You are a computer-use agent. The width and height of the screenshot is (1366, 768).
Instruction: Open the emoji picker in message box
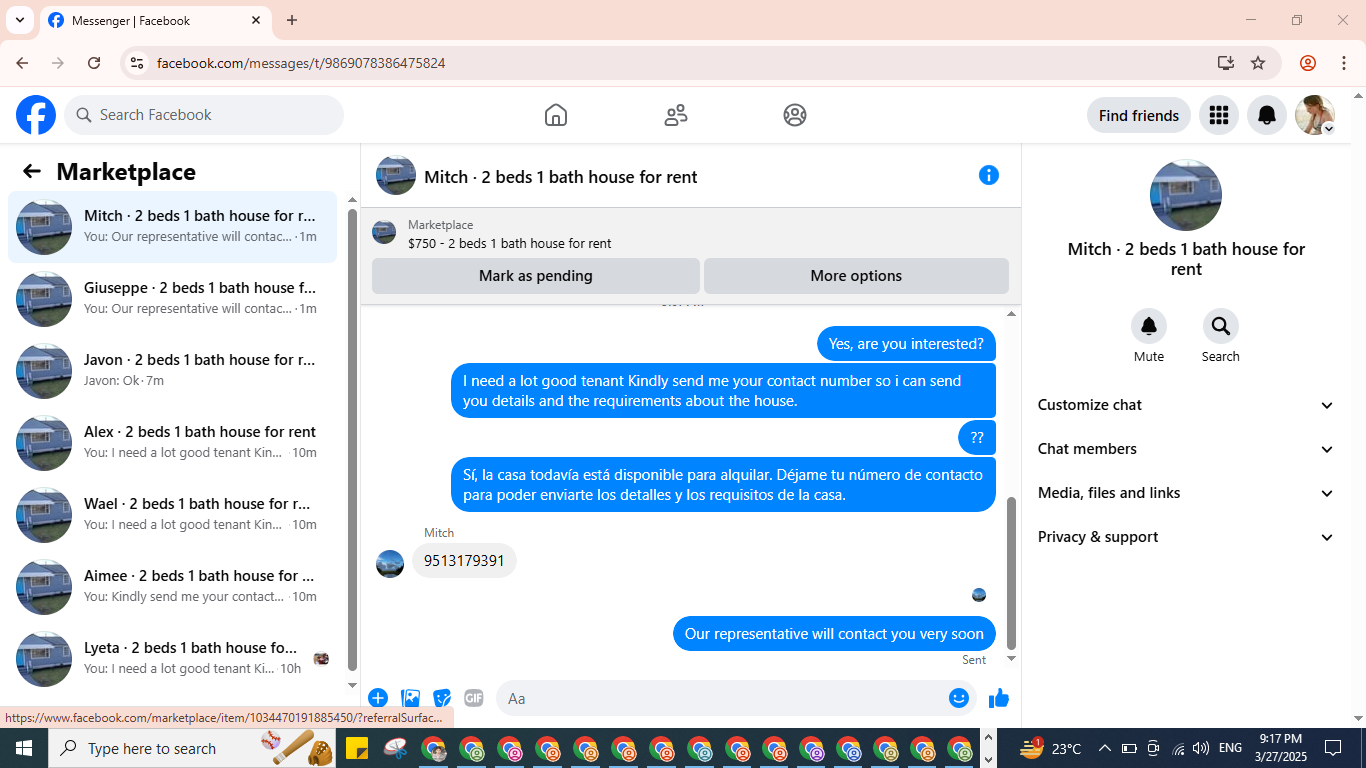[x=959, y=698]
